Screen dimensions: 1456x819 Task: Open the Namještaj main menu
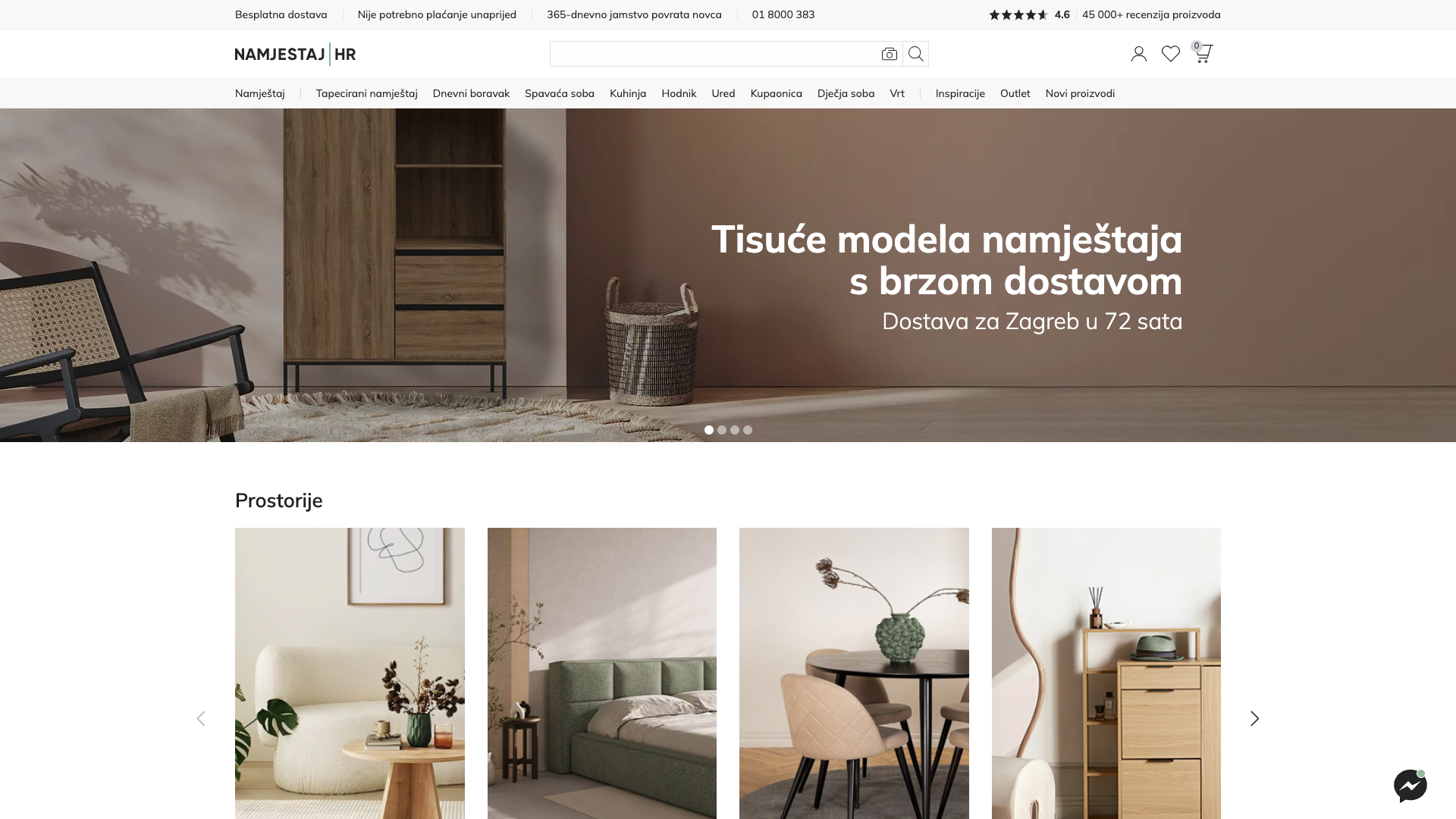coord(260,93)
